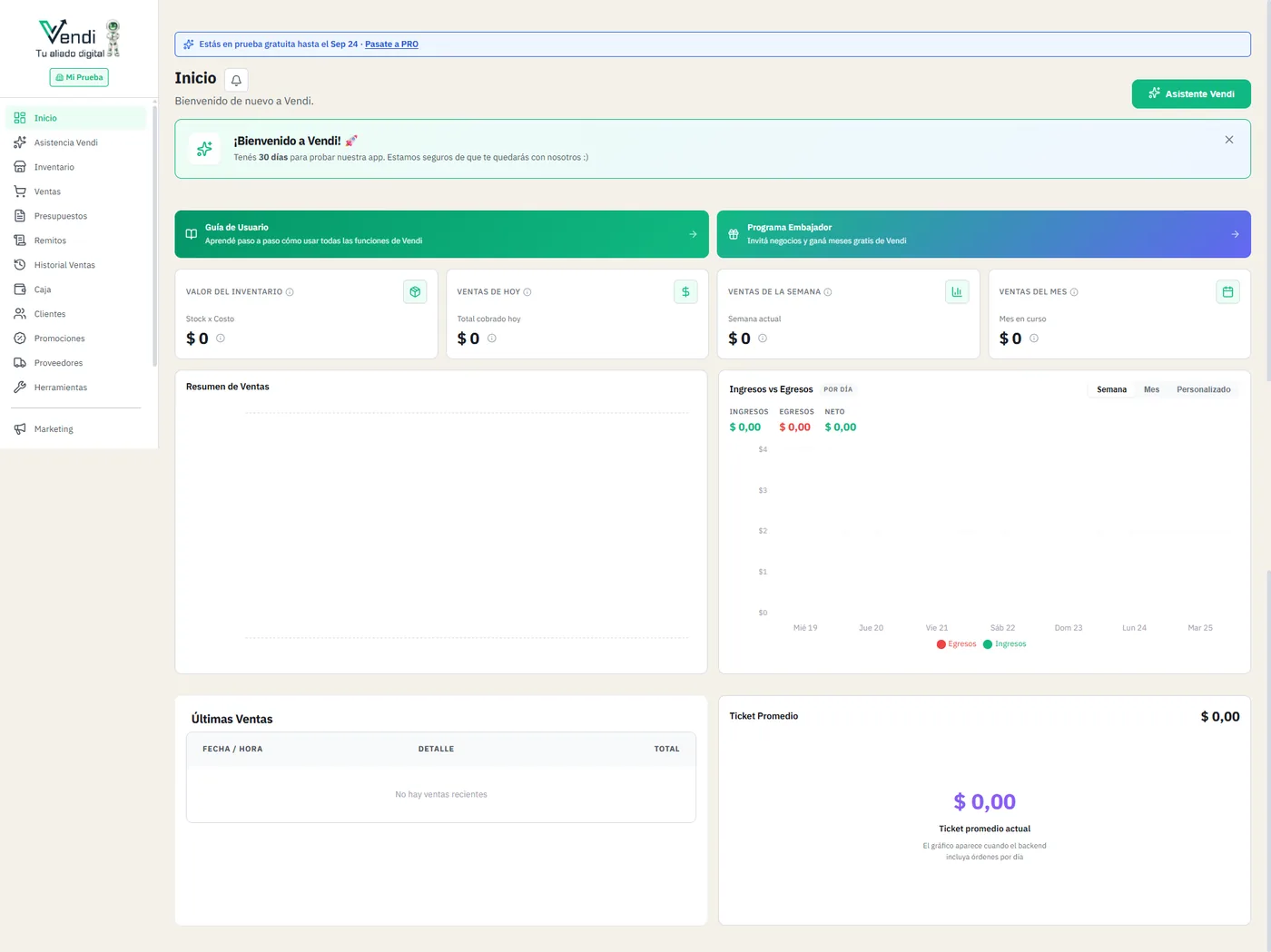Click the Historial Ventas clock icon
The height and width of the screenshot is (952, 1271).
(x=20, y=265)
